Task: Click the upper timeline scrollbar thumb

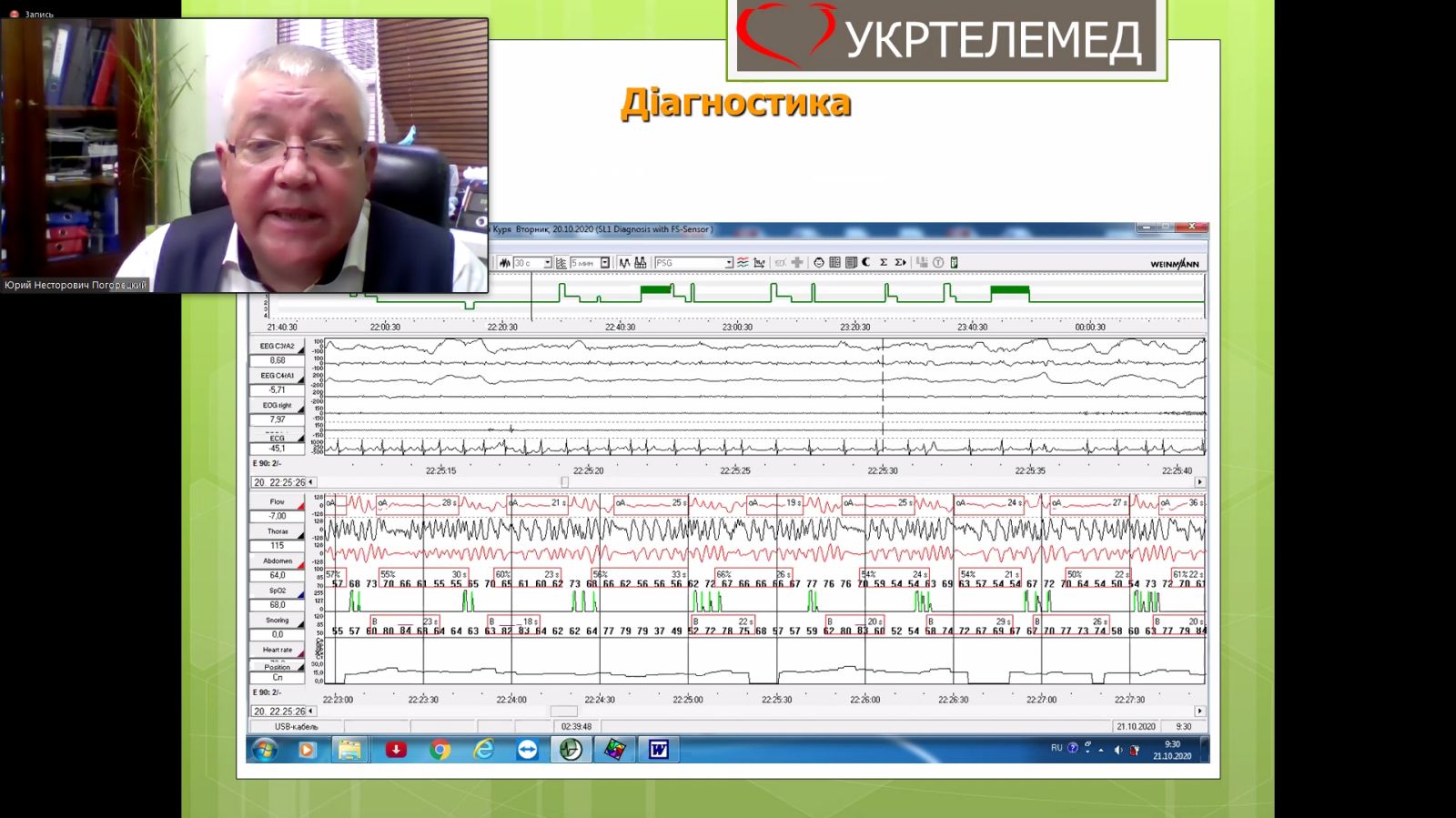Action: pyautogui.click(x=564, y=482)
